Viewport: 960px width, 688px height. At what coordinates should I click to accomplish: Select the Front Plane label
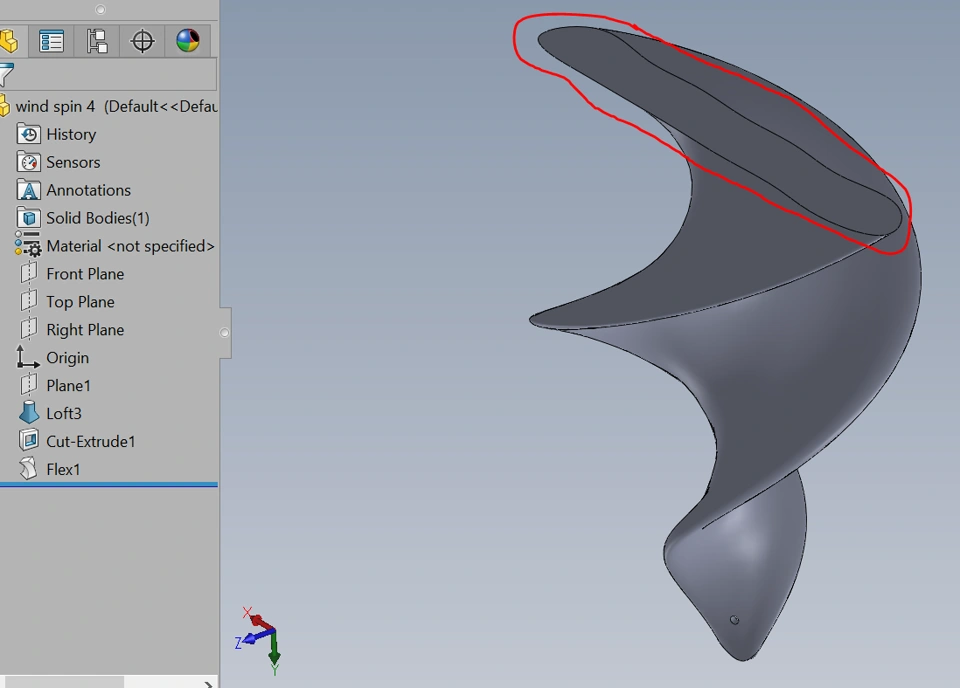click(85, 274)
